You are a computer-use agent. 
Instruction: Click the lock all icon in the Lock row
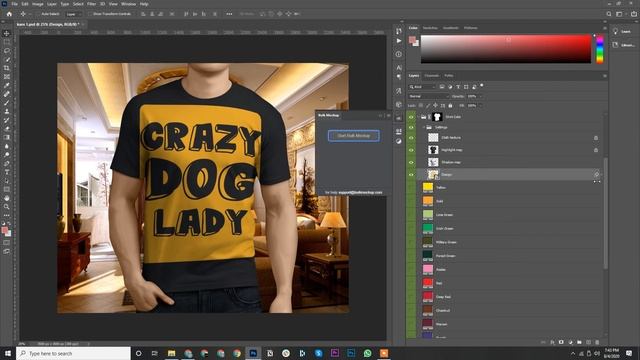click(450, 106)
